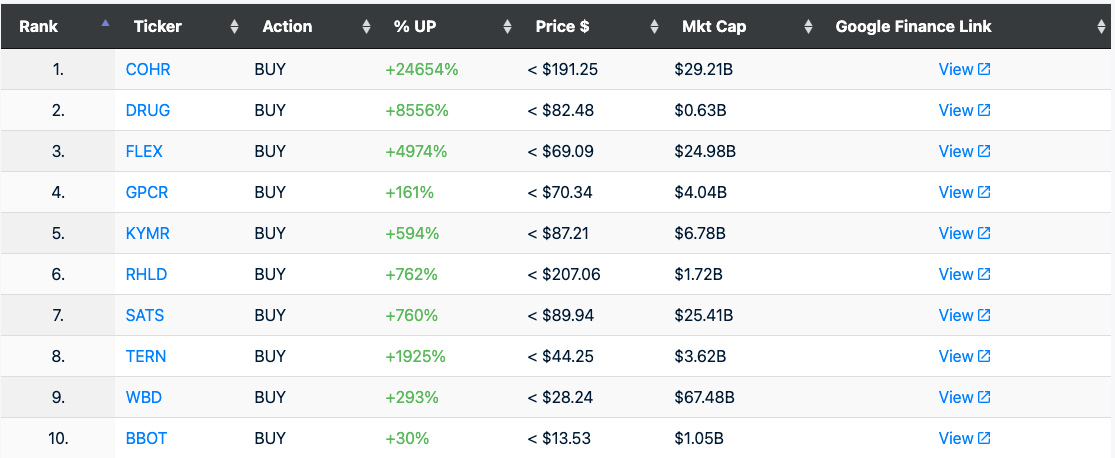
Task: Open the KYMR ticker link
Action: click(147, 233)
